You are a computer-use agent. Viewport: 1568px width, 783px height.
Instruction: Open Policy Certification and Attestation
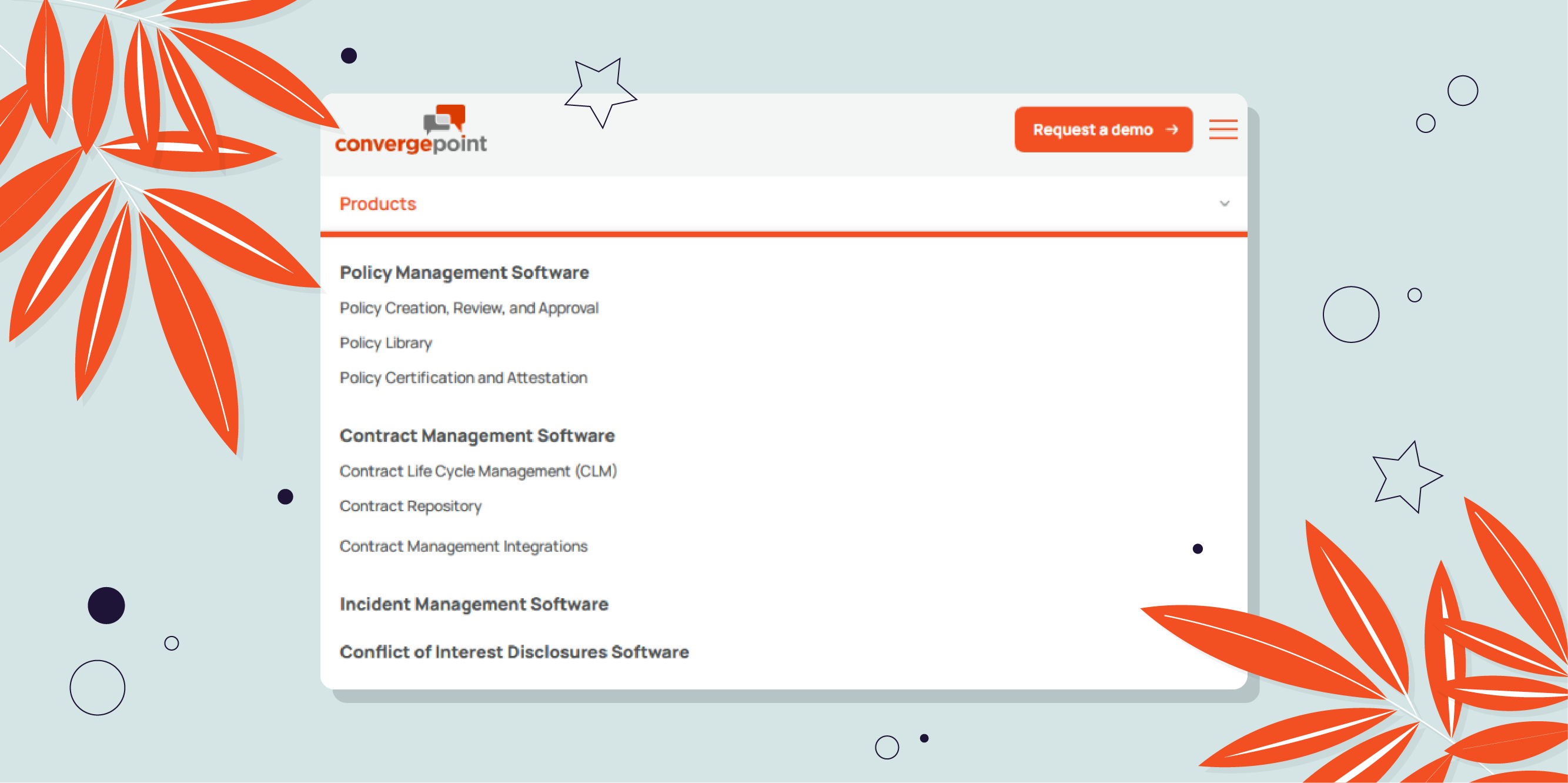(463, 378)
